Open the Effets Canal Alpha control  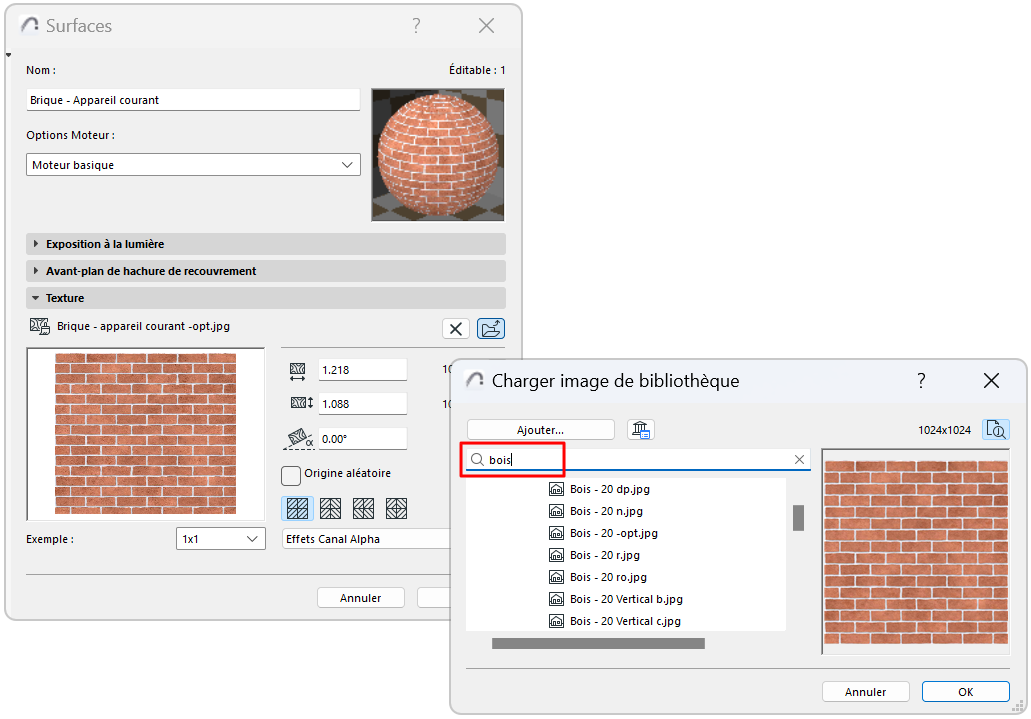tap(367, 539)
